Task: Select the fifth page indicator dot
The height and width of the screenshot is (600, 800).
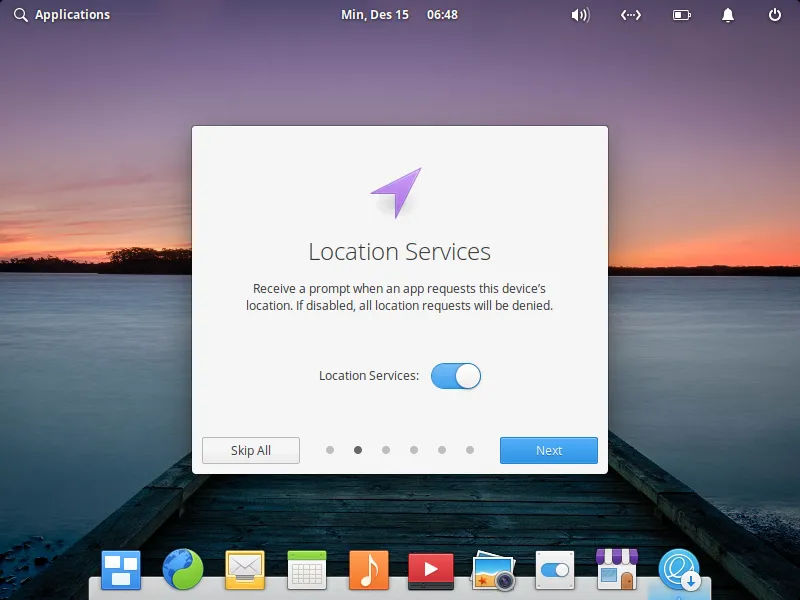Action: (442, 450)
